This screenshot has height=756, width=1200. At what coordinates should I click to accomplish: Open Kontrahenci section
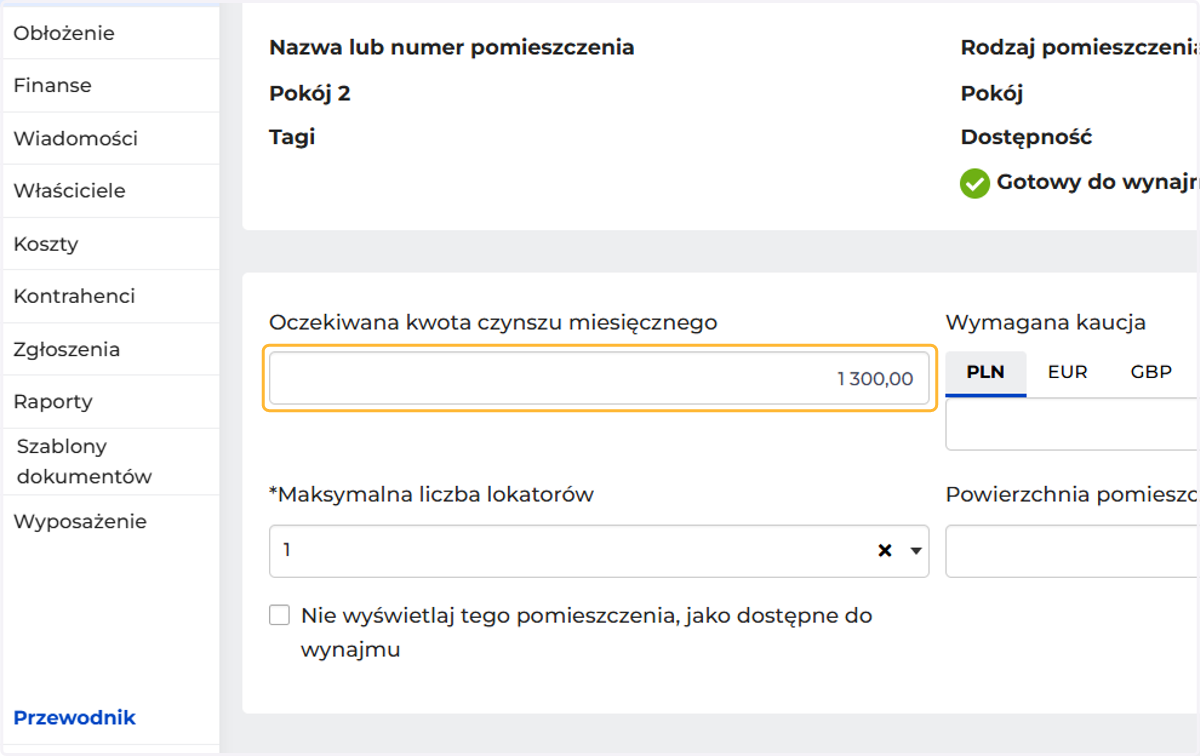(74, 296)
